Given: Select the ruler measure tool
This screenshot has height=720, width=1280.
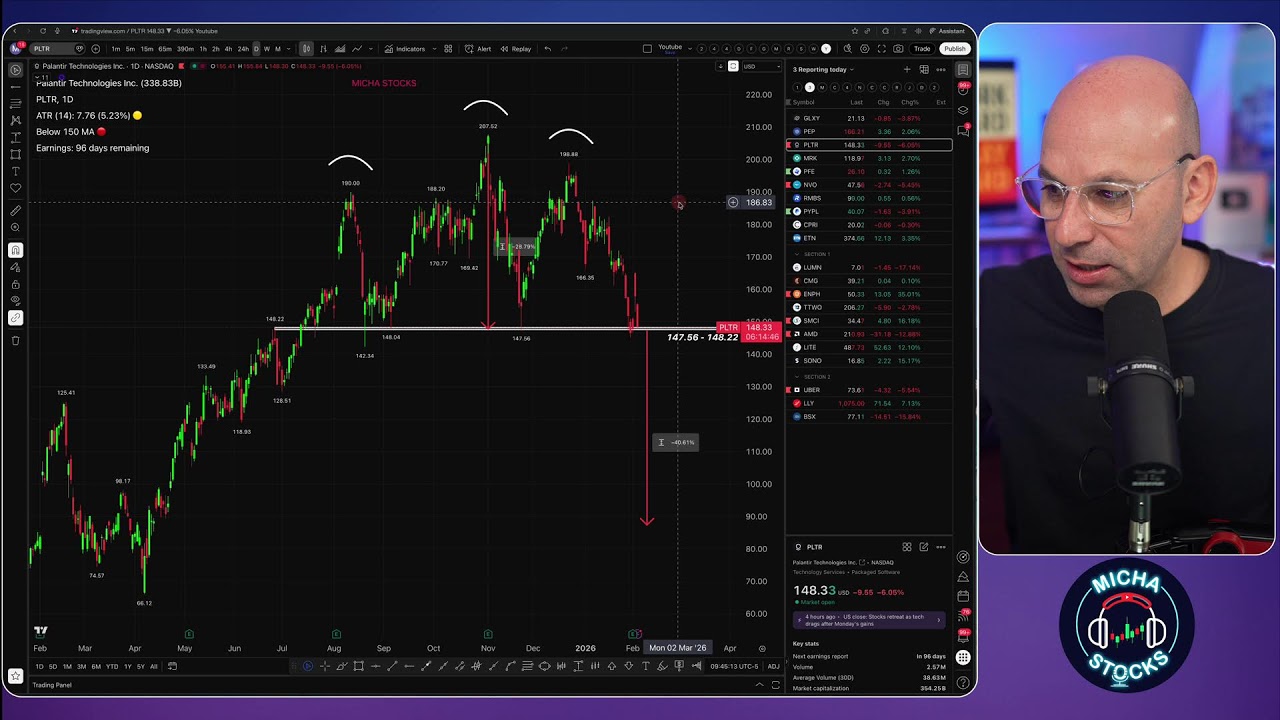Looking at the screenshot, I should pyautogui.click(x=15, y=211).
